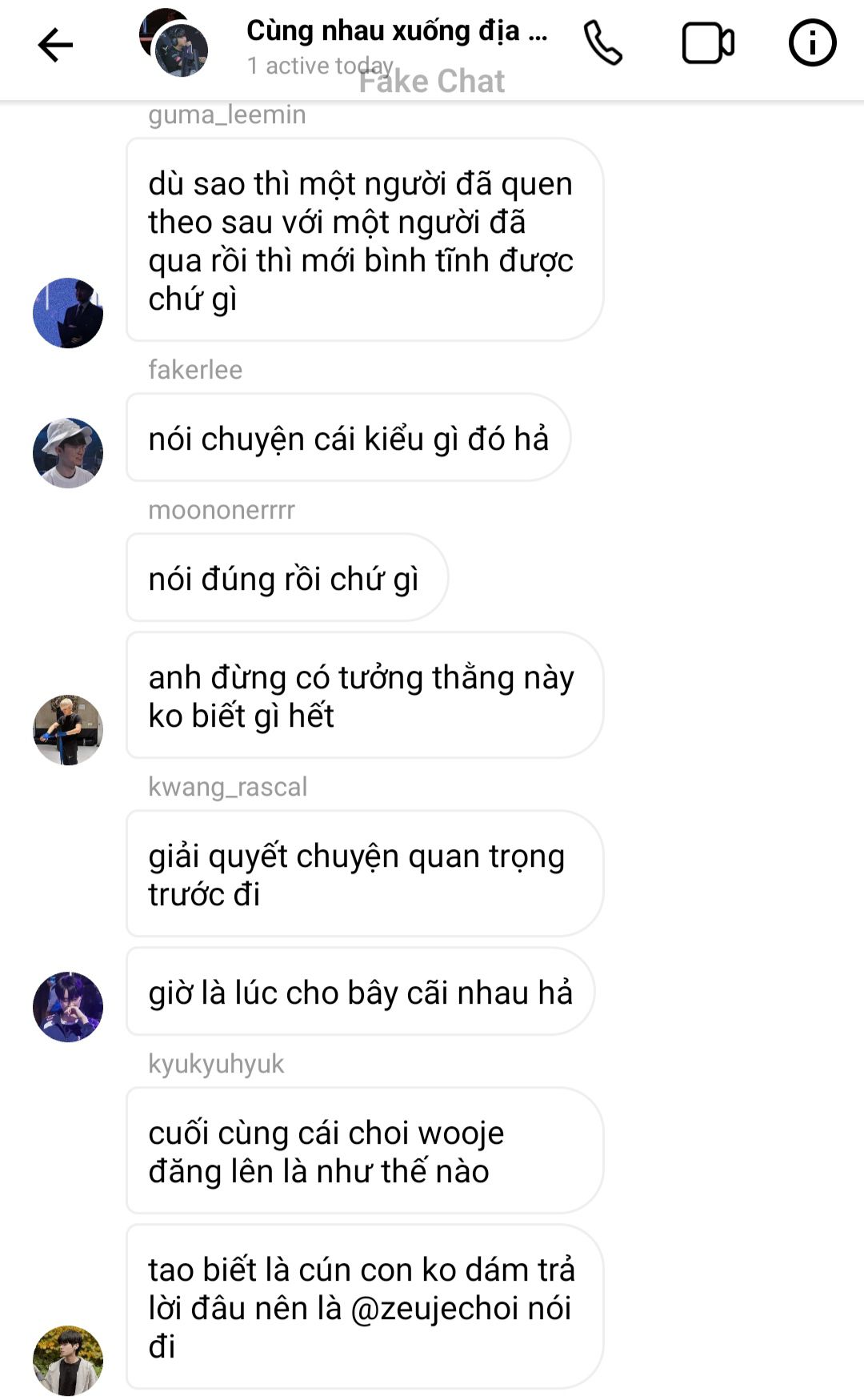Open the group chat title 'Cùng nhau xuống địa'
Screen dimensions: 864x1400
(397, 30)
